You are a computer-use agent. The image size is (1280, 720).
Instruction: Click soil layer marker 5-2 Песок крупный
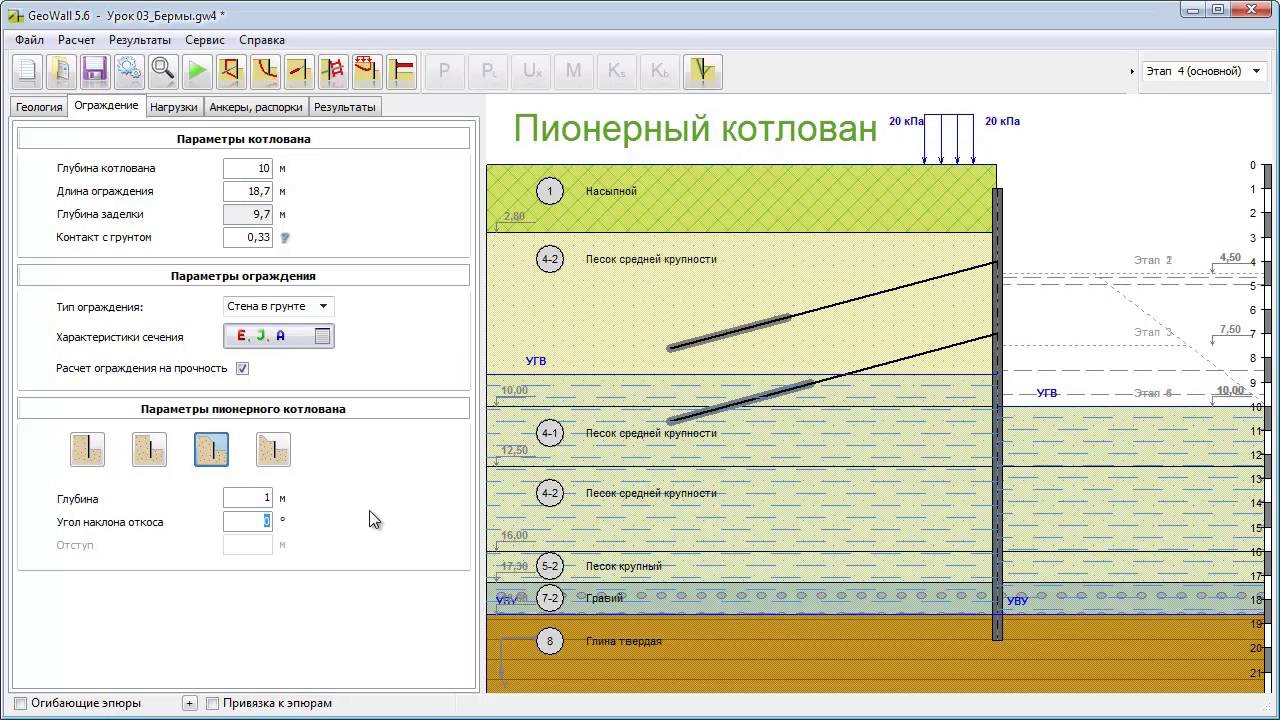pos(550,566)
